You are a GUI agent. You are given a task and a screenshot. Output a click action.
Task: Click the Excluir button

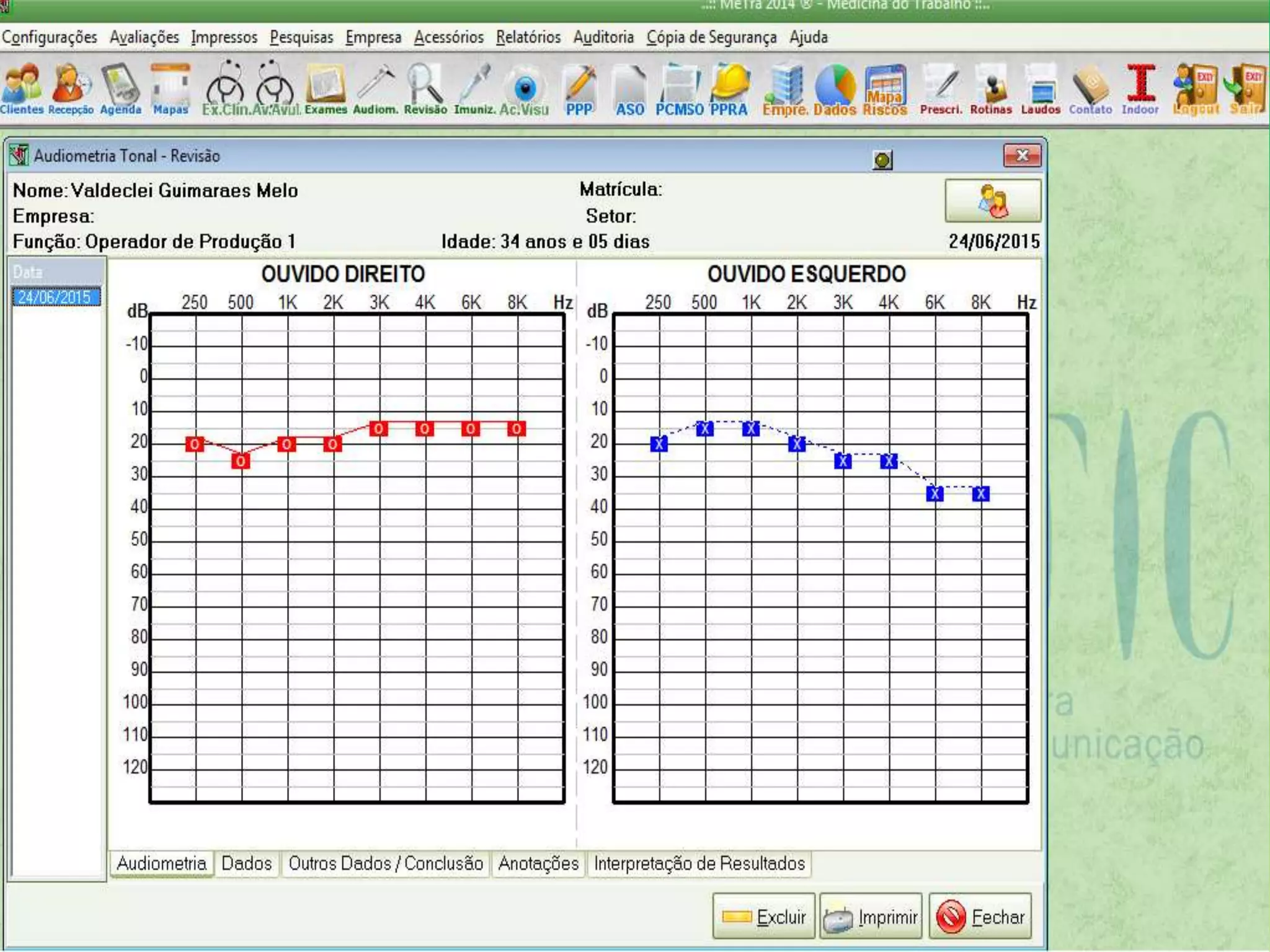[764, 917]
